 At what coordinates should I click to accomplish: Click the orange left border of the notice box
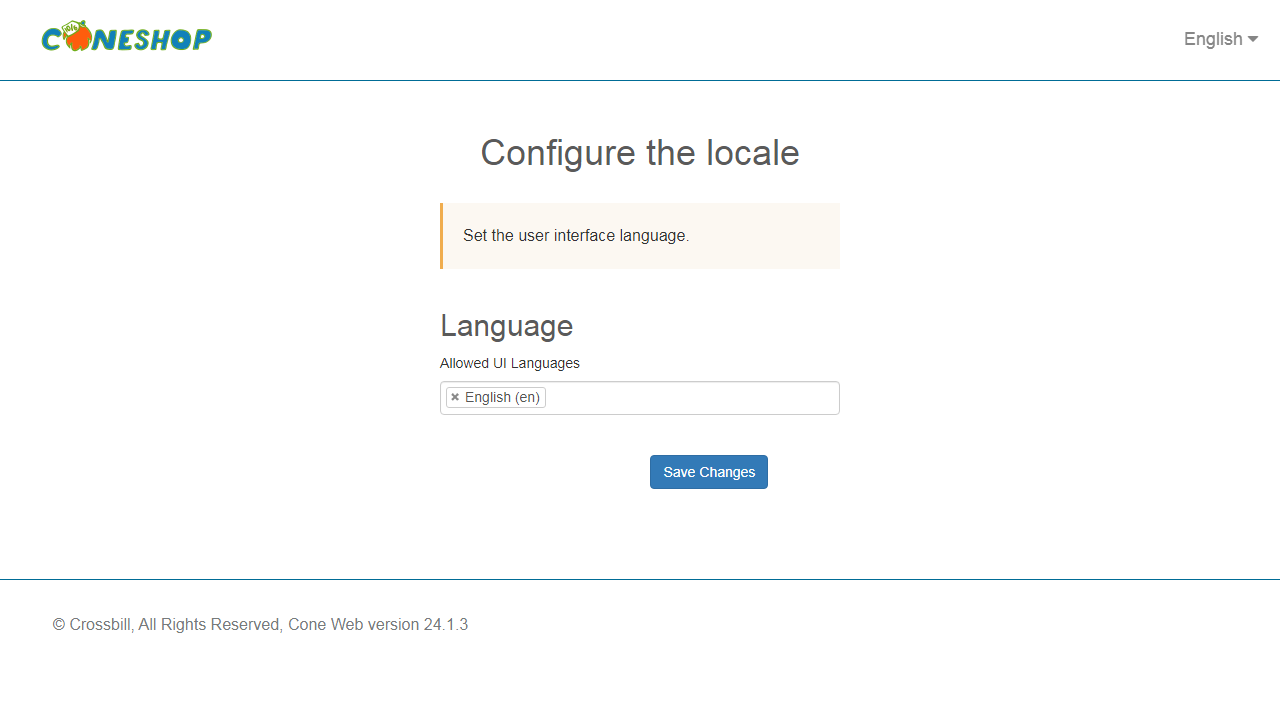pos(441,236)
